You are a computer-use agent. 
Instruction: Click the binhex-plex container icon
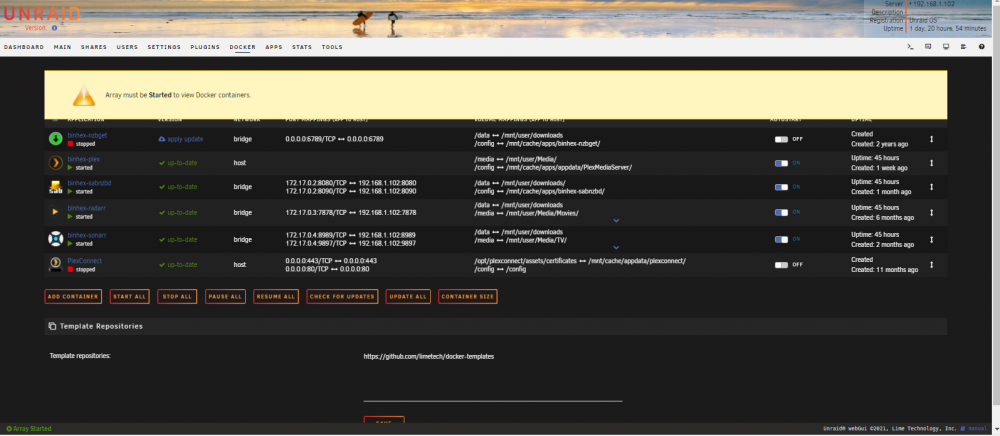click(x=55, y=163)
